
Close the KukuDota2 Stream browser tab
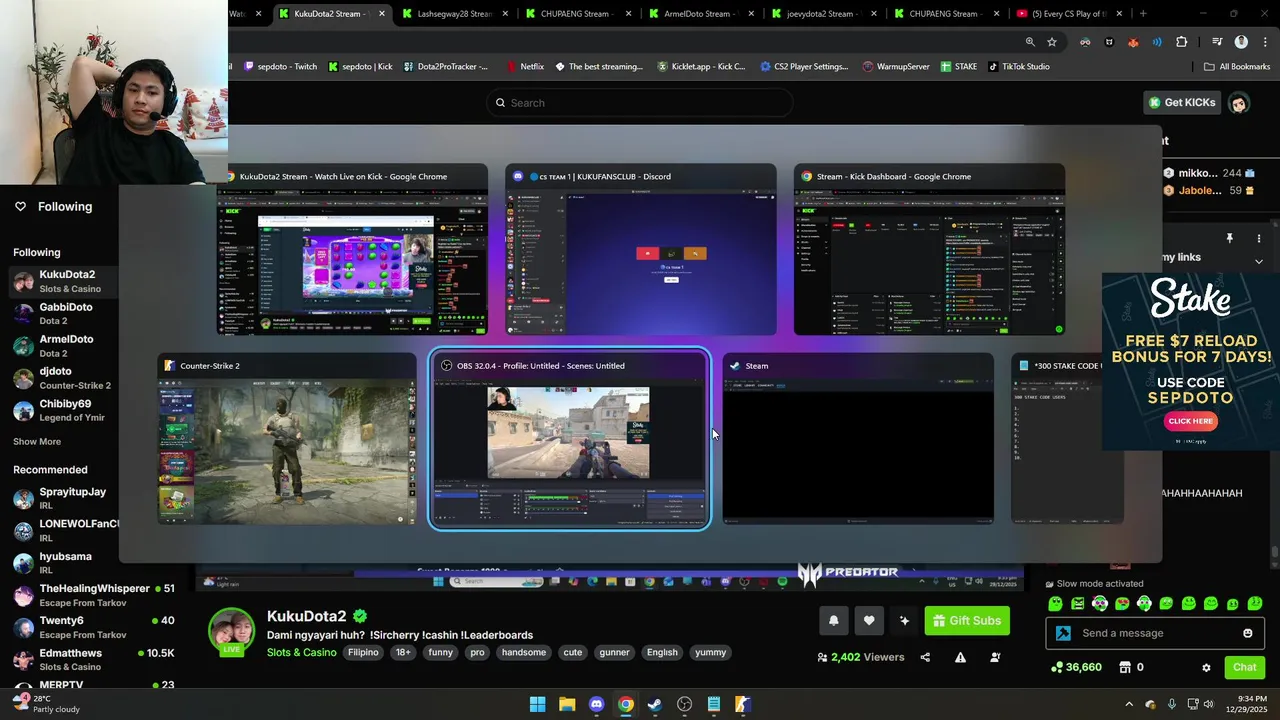382,14
